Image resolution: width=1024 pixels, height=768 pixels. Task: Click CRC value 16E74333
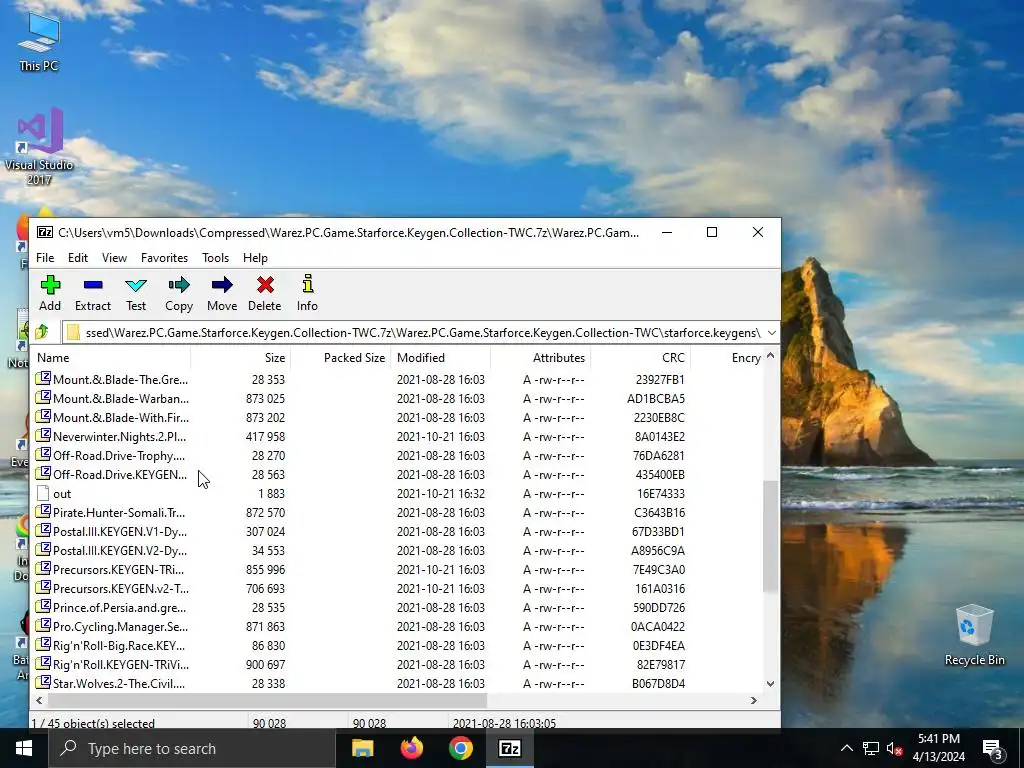[x=661, y=494]
